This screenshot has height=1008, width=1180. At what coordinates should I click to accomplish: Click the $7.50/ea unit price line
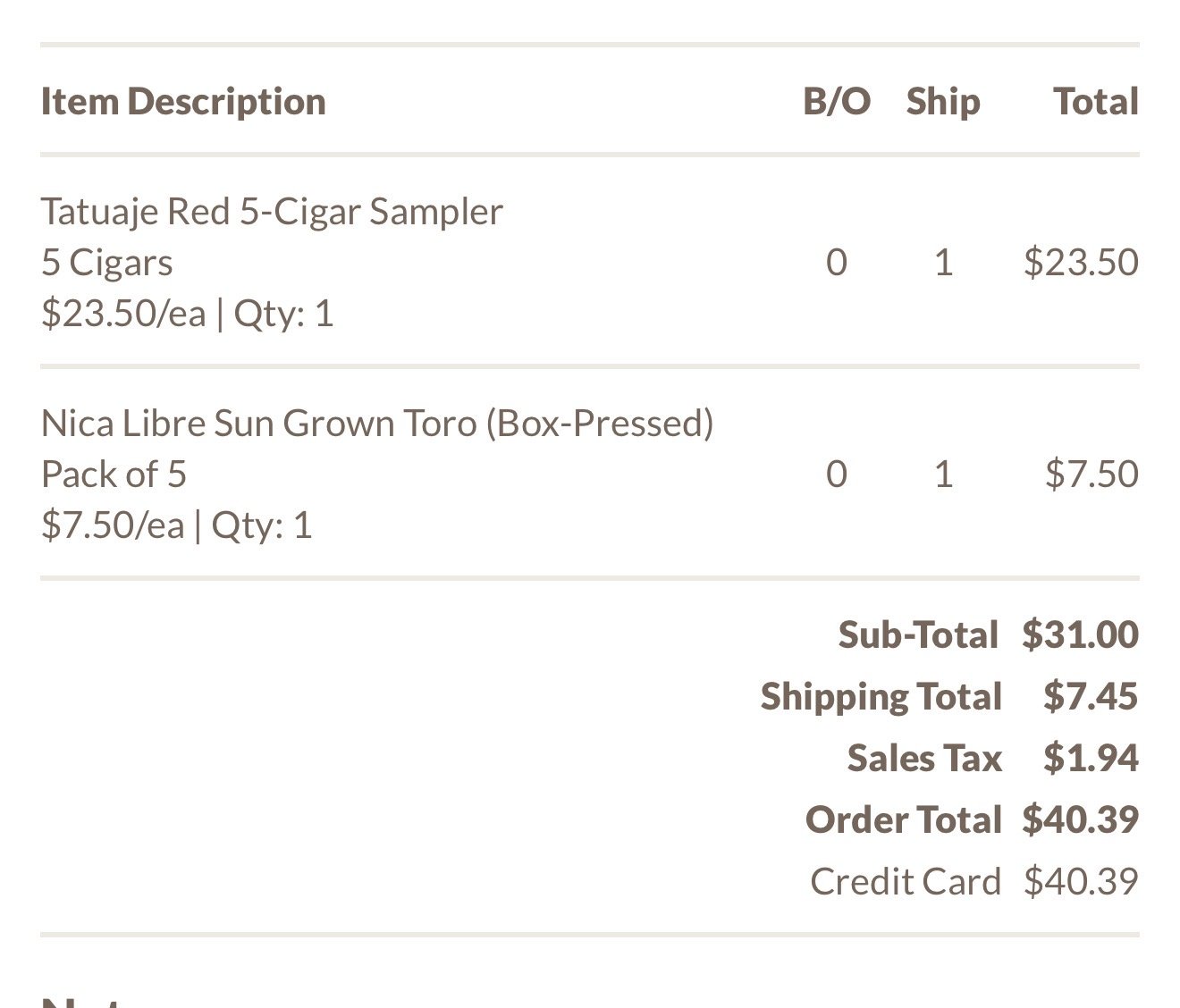coord(176,525)
